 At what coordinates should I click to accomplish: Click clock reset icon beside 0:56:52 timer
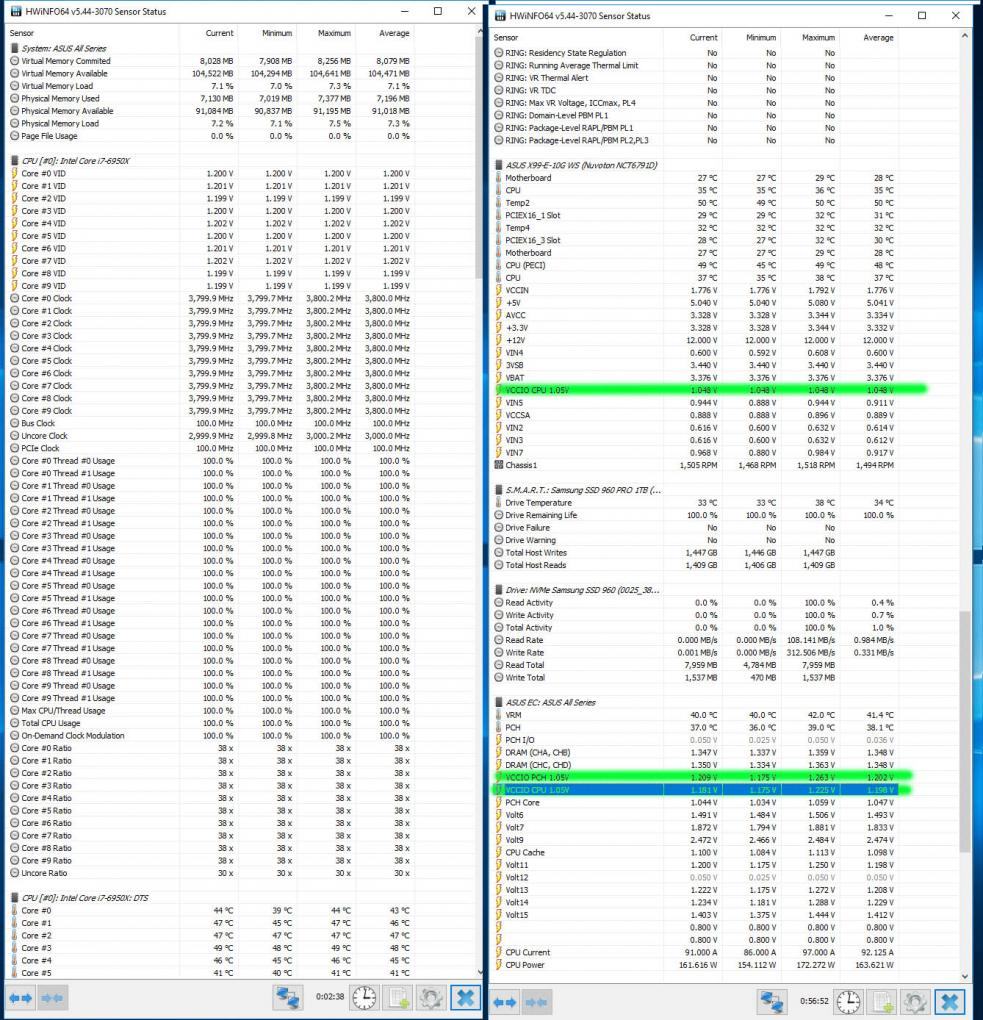click(x=848, y=1002)
